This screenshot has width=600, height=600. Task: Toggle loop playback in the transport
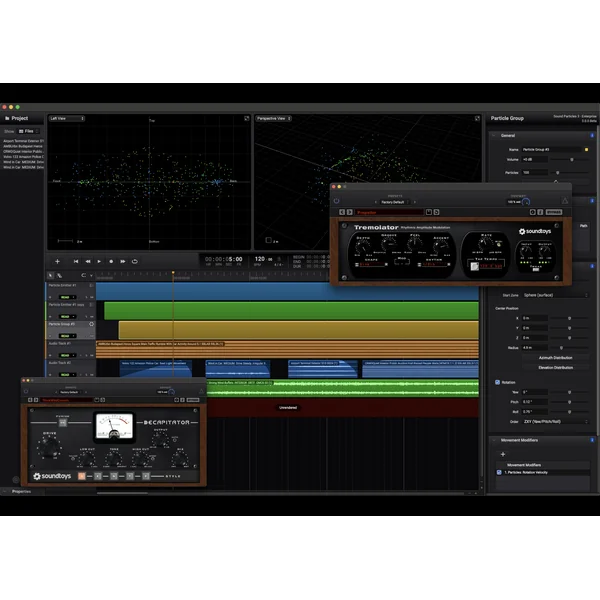point(135,261)
